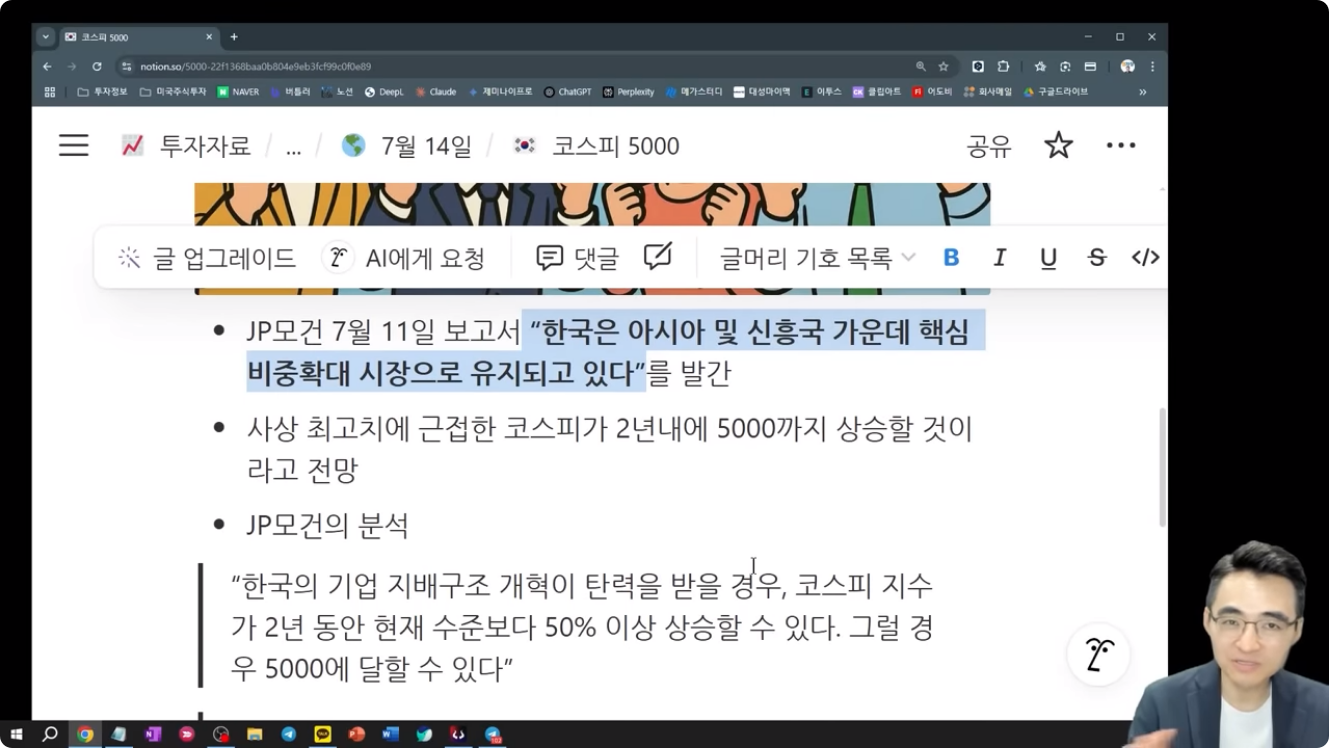Toggle underline on the selected text
Image resolution: width=1330 pixels, height=748 pixels.
tap(1048, 258)
